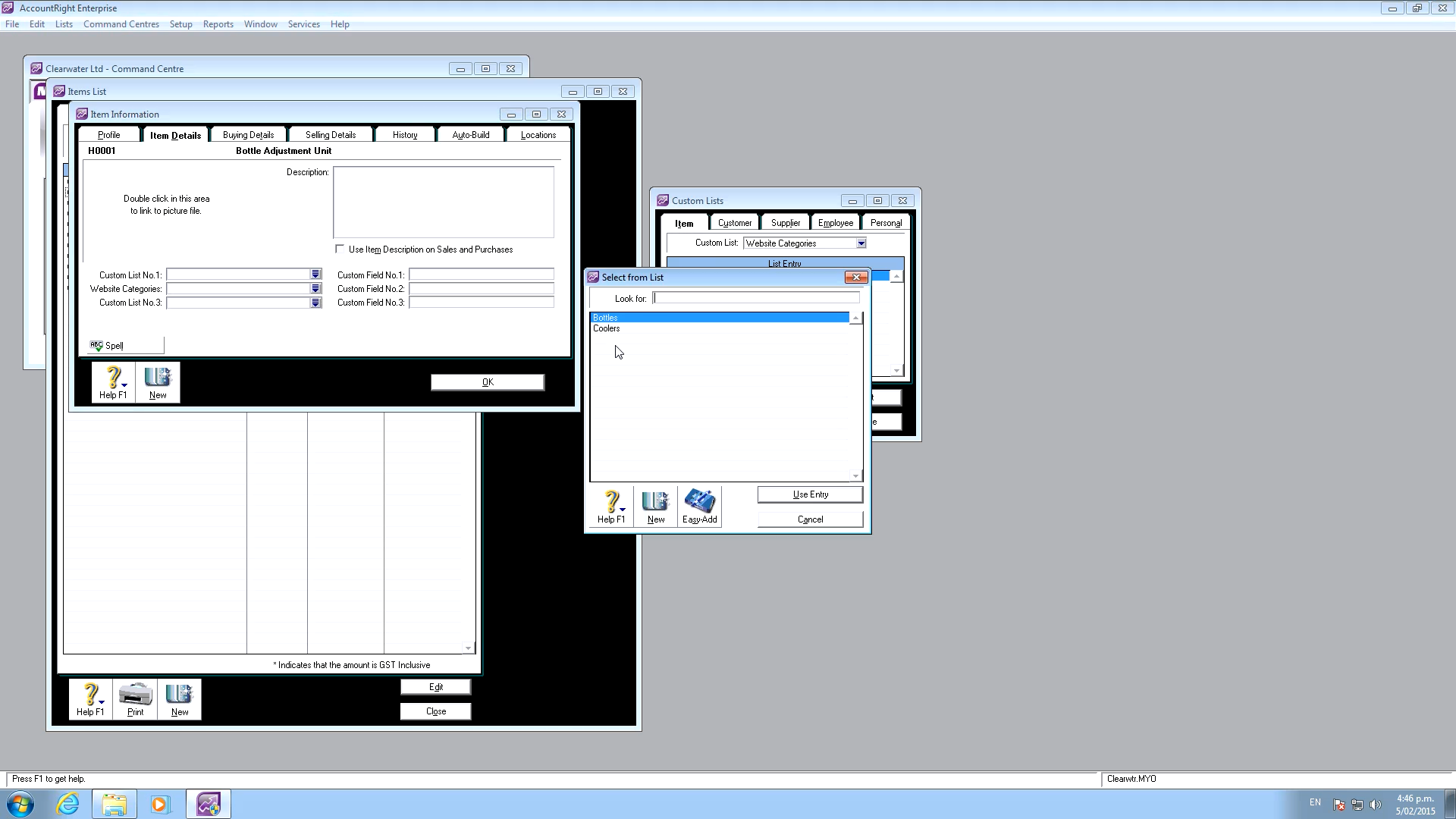The width and height of the screenshot is (1456, 819).
Task: Click Use Entry button
Action: [810, 494]
